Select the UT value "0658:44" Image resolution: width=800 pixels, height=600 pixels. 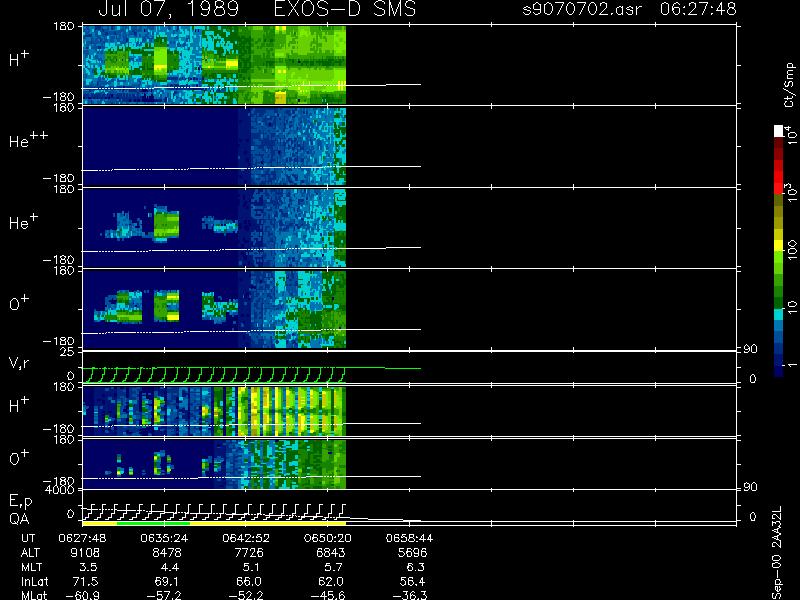[x=409, y=538]
